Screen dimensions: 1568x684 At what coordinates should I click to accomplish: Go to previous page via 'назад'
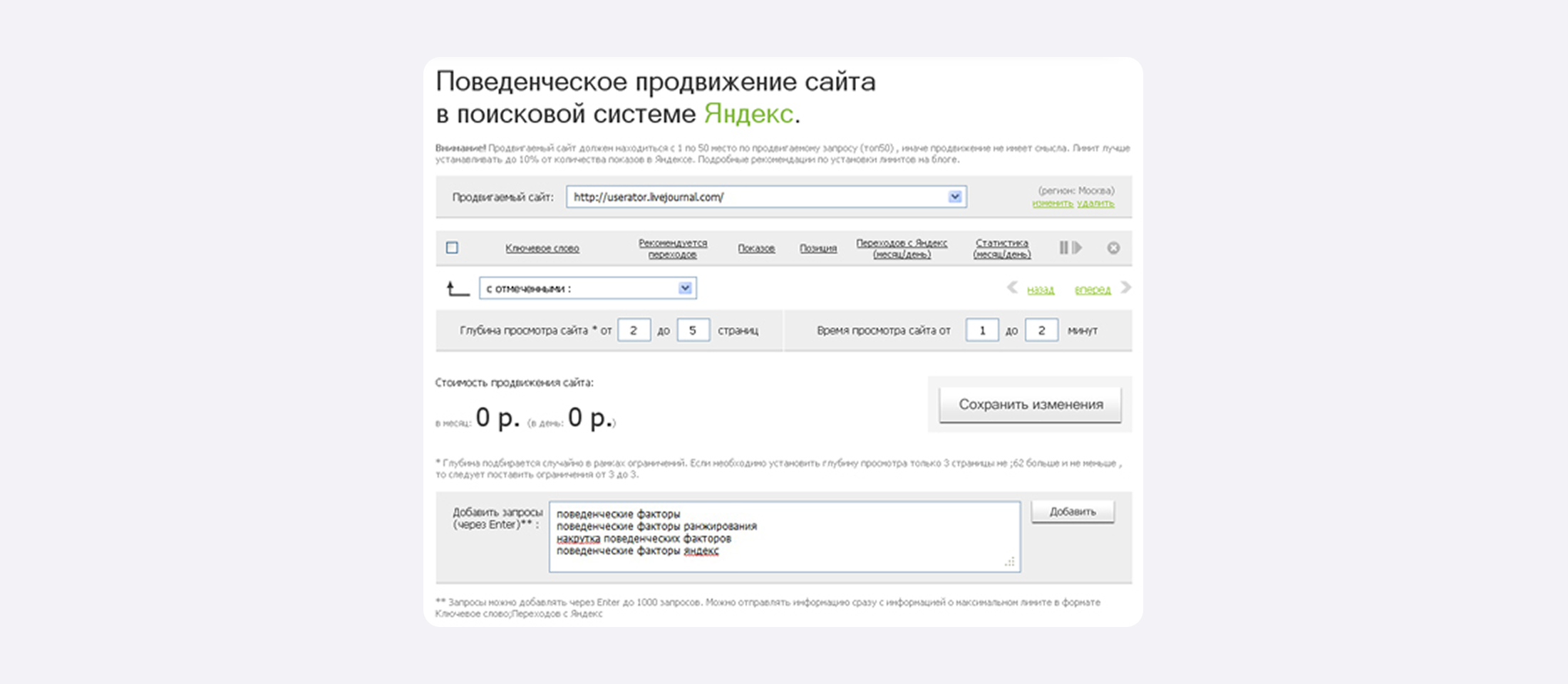click(x=1041, y=289)
